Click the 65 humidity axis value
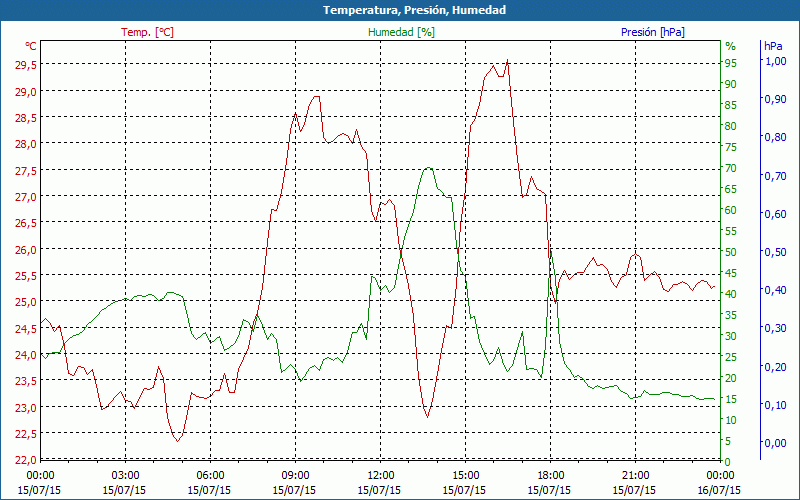 click(x=731, y=189)
